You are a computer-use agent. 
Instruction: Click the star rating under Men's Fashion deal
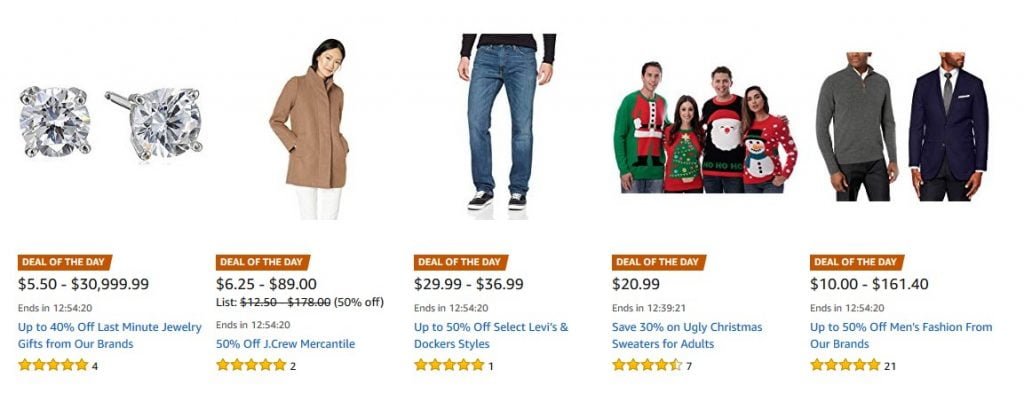845,365
